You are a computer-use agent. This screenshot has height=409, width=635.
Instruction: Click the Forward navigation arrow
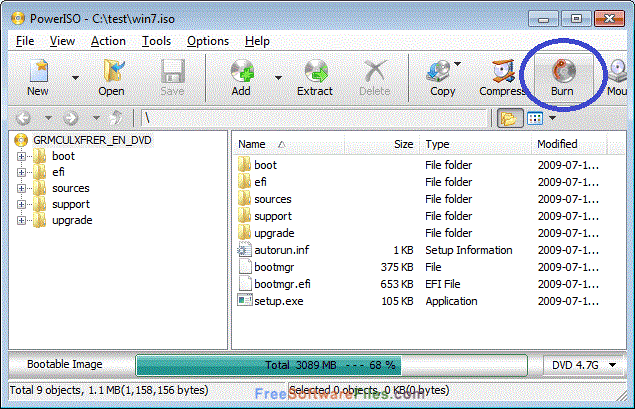click(x=70, y=118)
